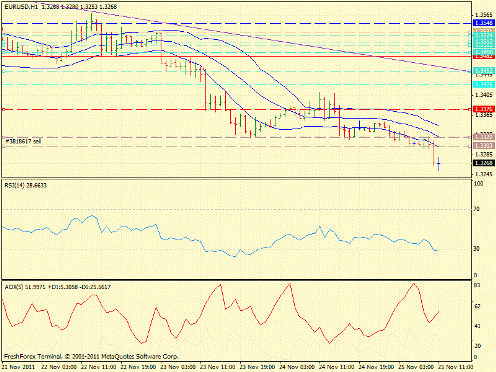This screenshot has height=372, width=496.
Task: Click the ADX scale value 41
Action: pos(477,326)
